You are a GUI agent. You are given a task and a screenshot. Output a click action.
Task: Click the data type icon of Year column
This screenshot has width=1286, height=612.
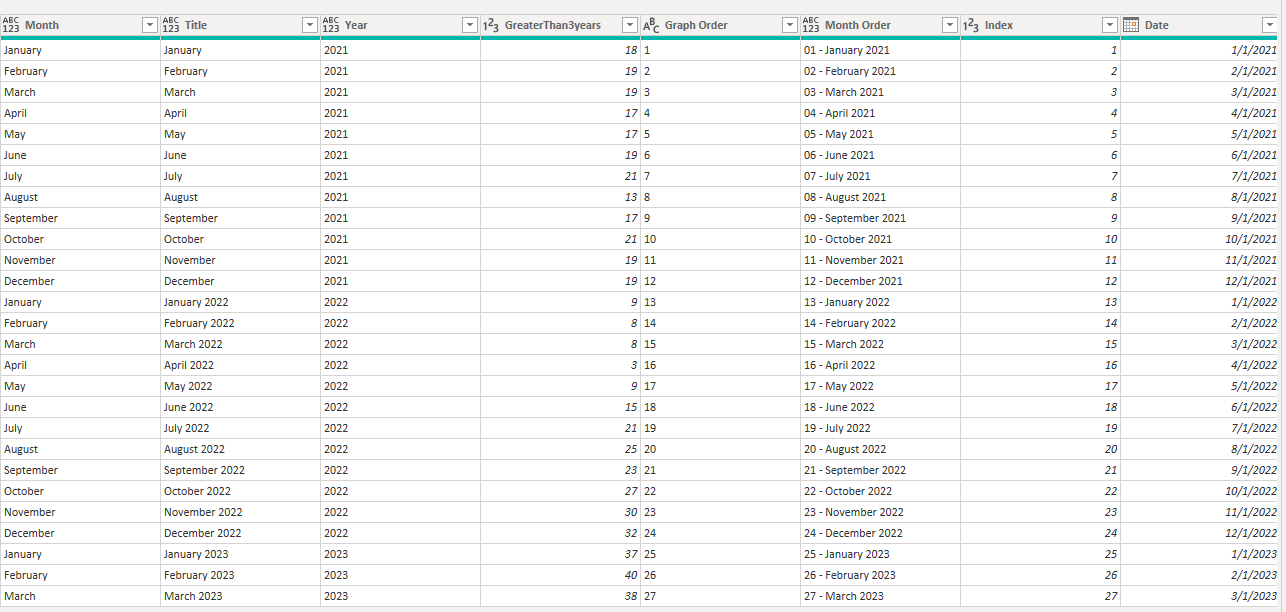coord(331,25)
